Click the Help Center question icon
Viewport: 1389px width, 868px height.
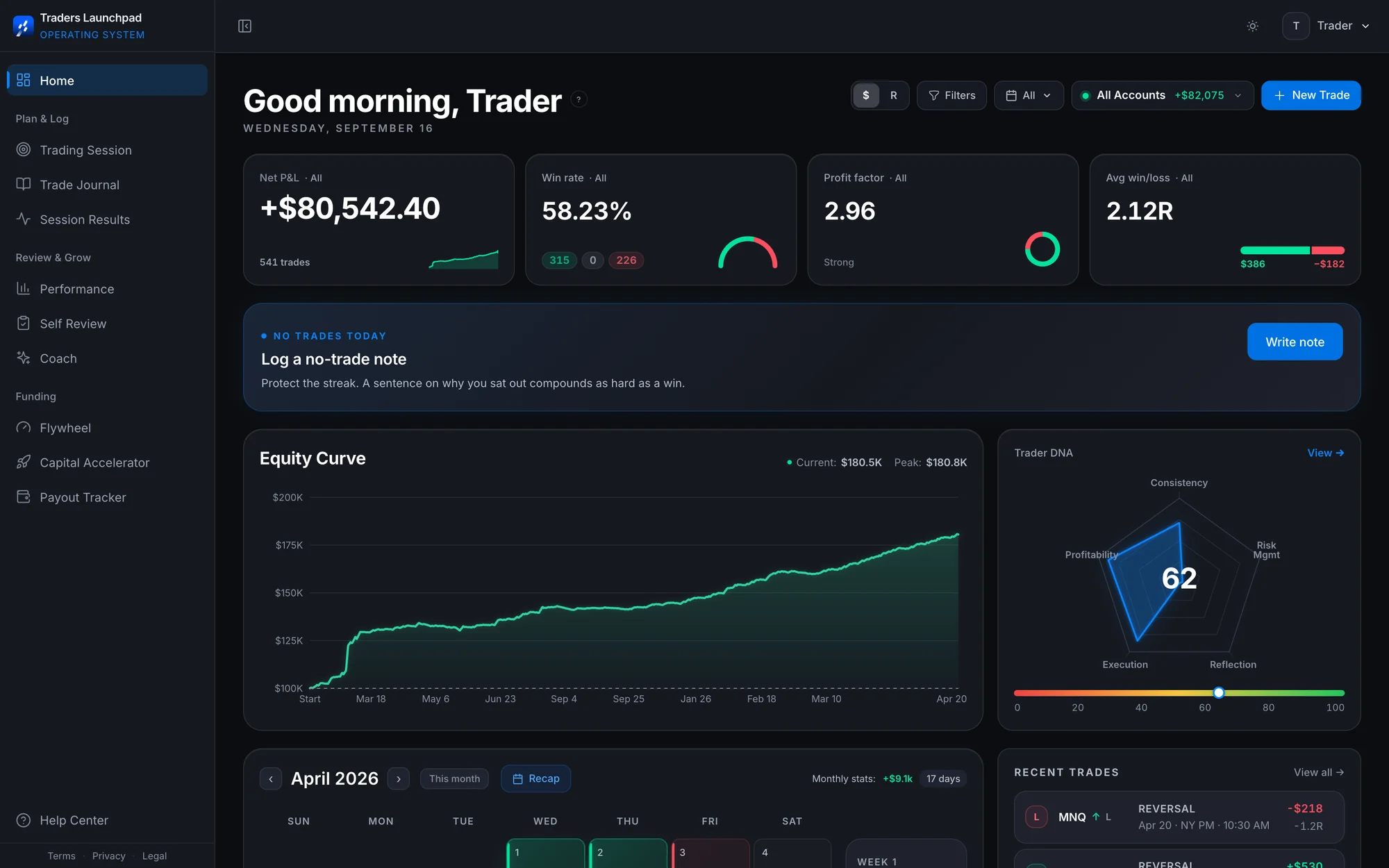(x=24, y=820)
